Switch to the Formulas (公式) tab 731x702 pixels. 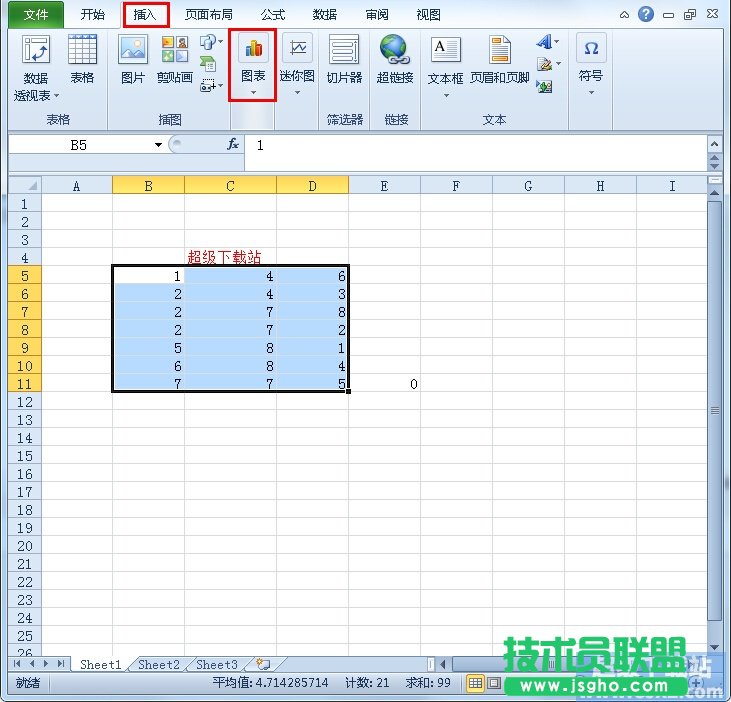(x=273, y=15)
